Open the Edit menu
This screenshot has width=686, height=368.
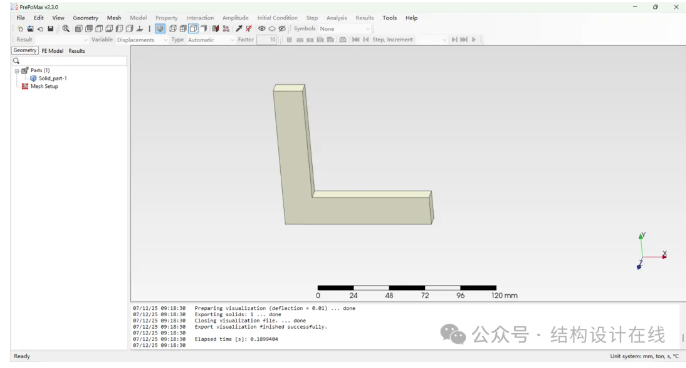[x=38, y=18]
